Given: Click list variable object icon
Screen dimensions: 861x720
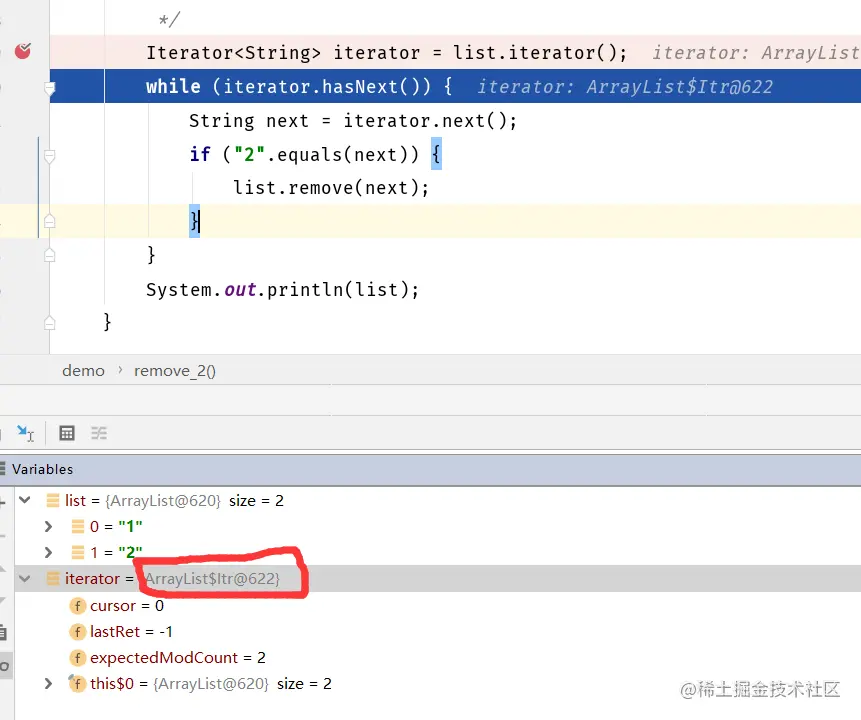Looking at the screenshot, I should click(x=53, y=500).
